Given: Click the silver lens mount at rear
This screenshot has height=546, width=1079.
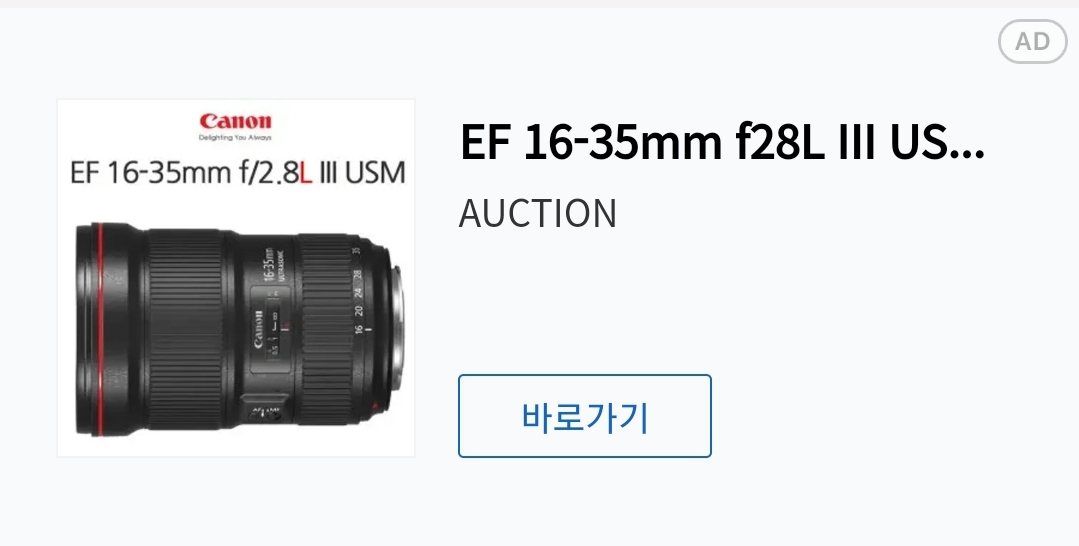Looking at the screenshot, I should [396, 329].
